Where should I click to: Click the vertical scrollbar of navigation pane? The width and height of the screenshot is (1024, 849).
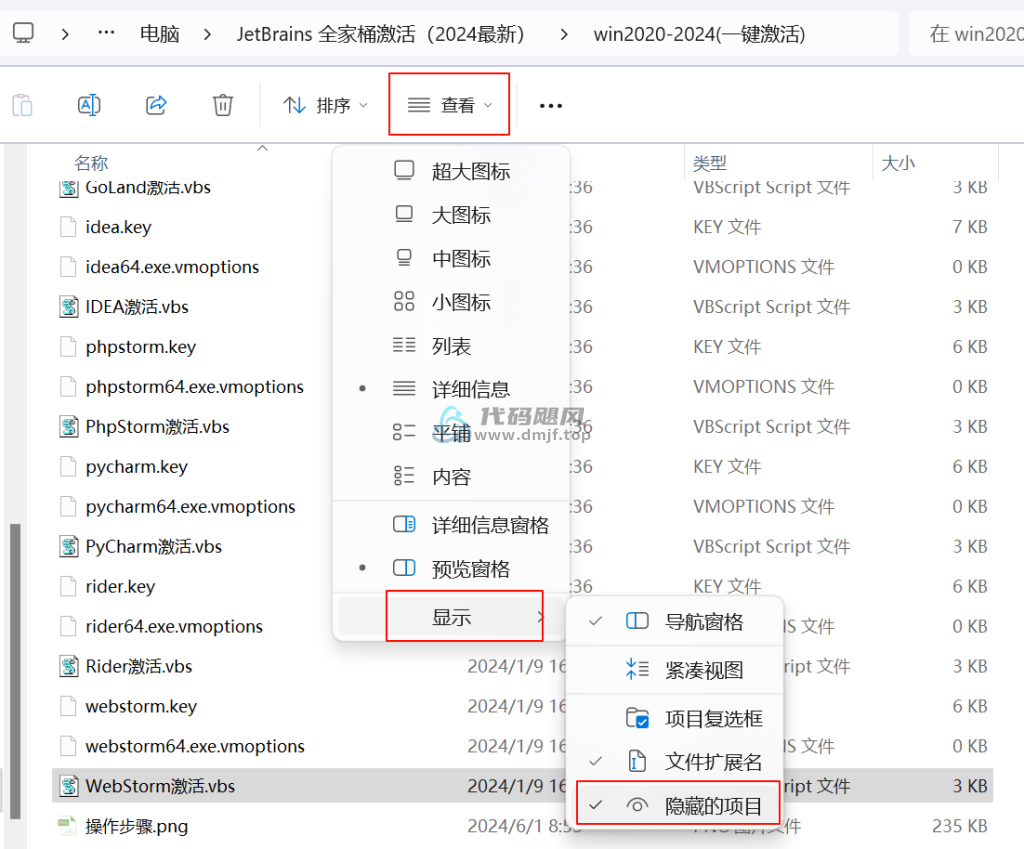click(x=15, y=671)
